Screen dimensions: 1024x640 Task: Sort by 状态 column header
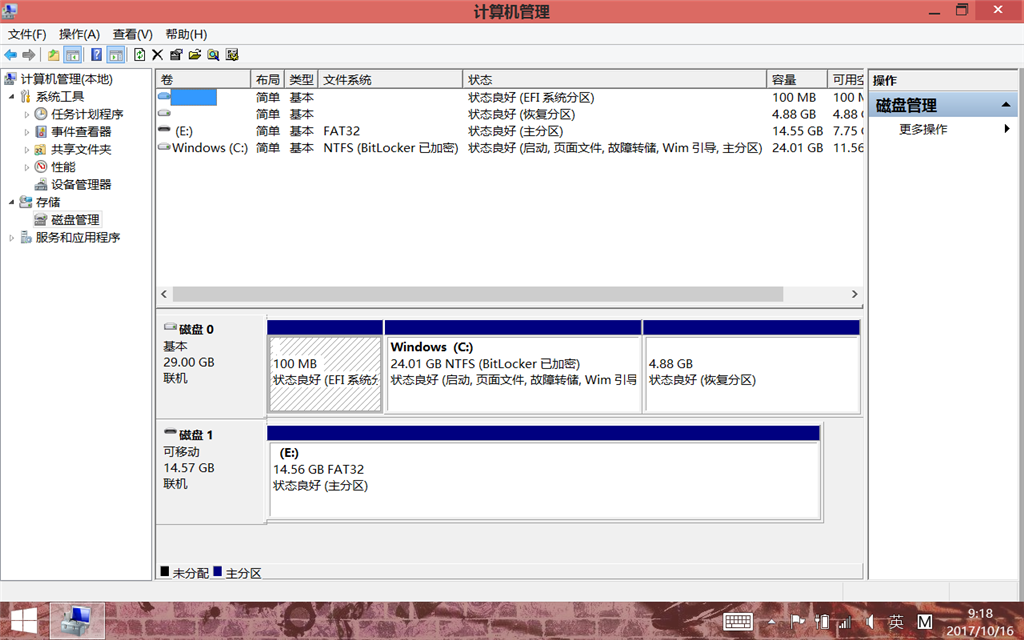tap(615, 80)
